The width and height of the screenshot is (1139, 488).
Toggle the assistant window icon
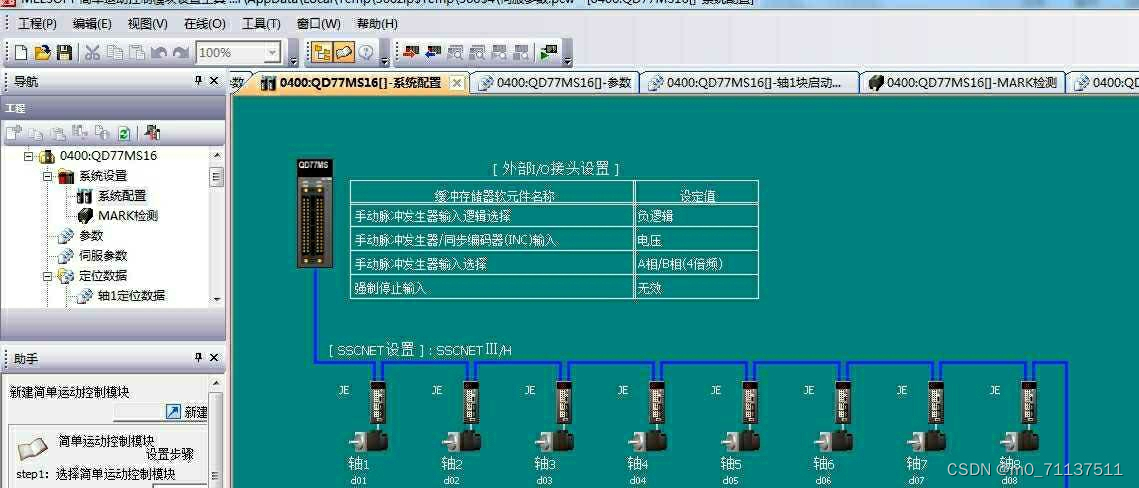[344, 52]
